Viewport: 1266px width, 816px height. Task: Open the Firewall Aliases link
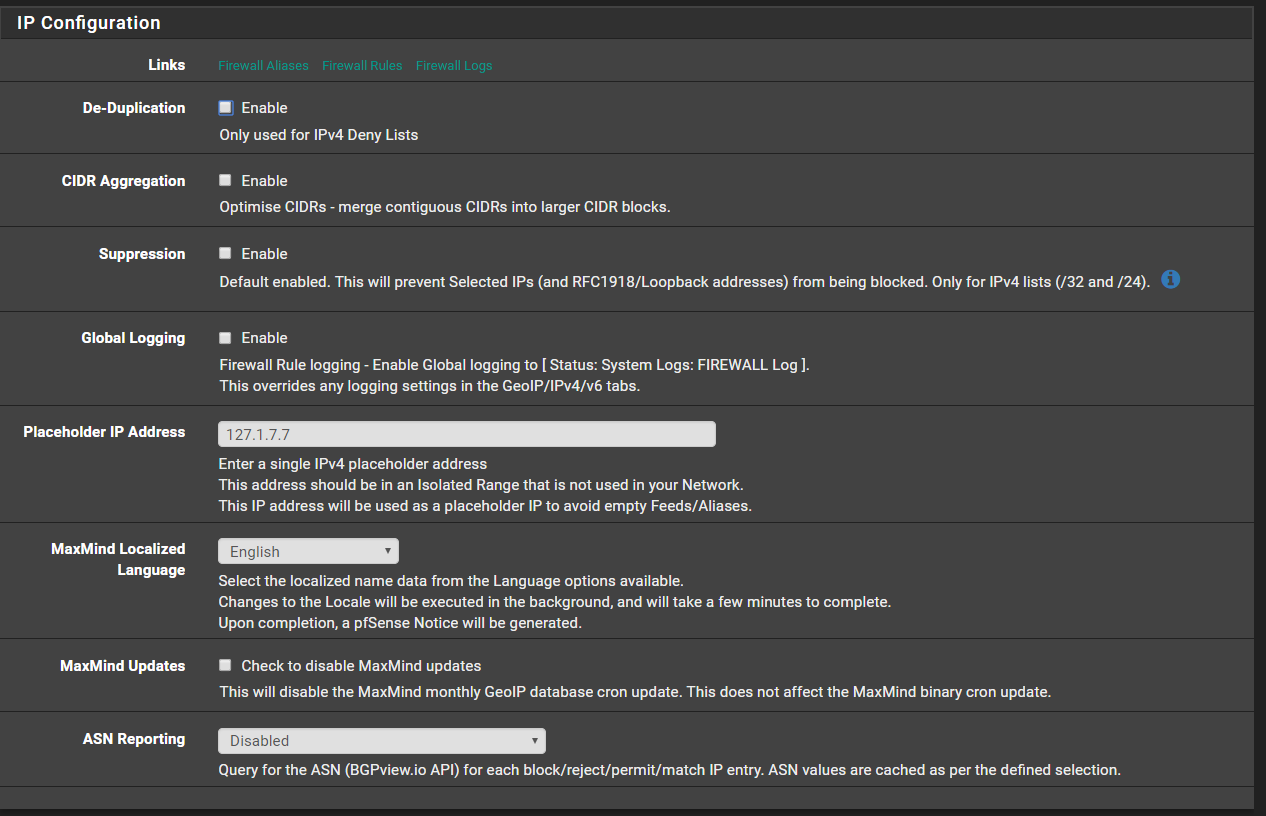[263, 66]
